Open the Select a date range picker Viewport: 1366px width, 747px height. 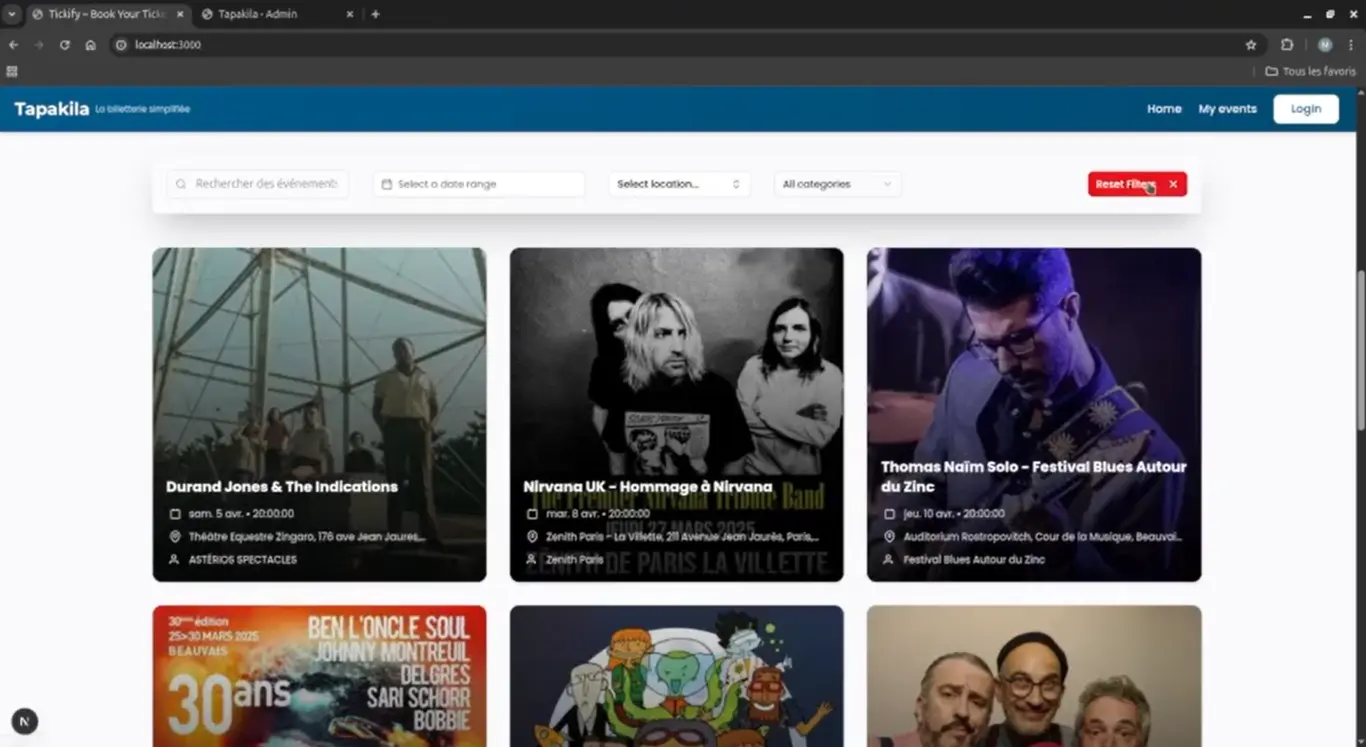click(479, 184)
